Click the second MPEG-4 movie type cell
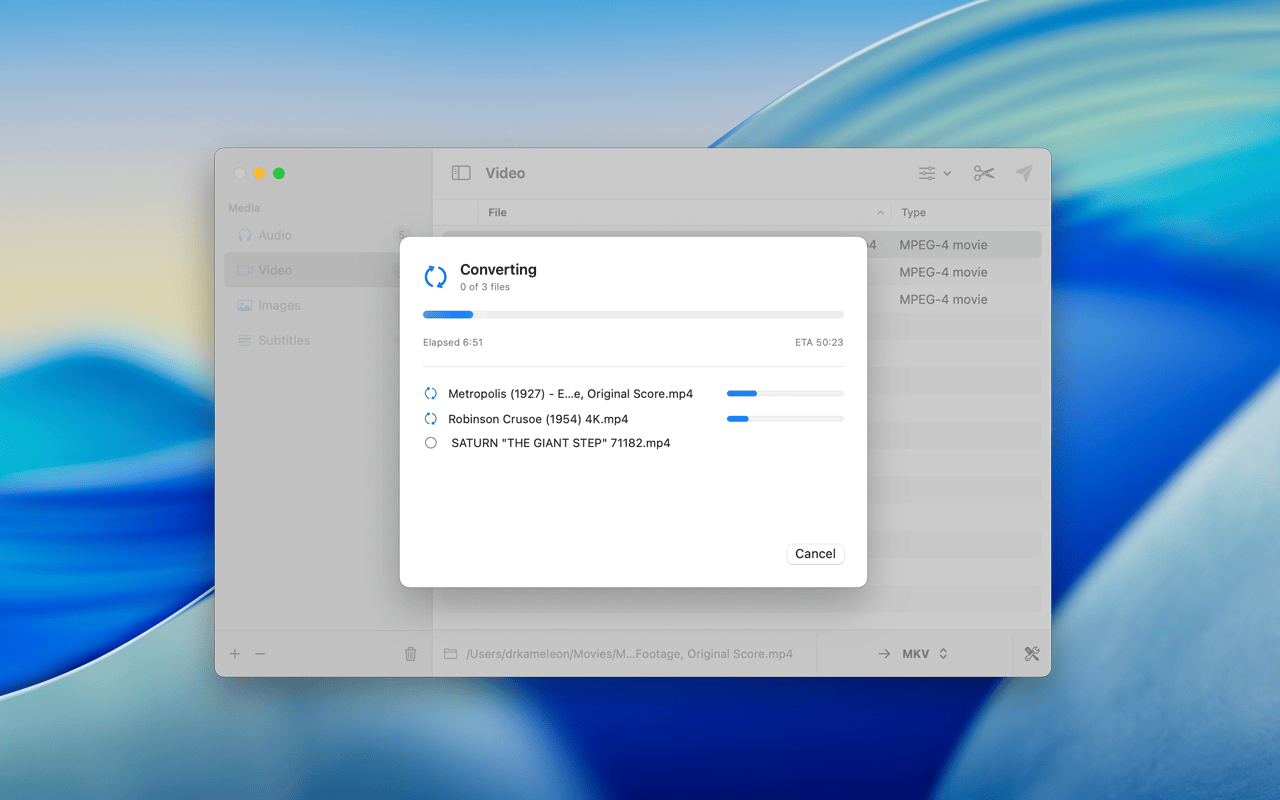 pos(943,272)
